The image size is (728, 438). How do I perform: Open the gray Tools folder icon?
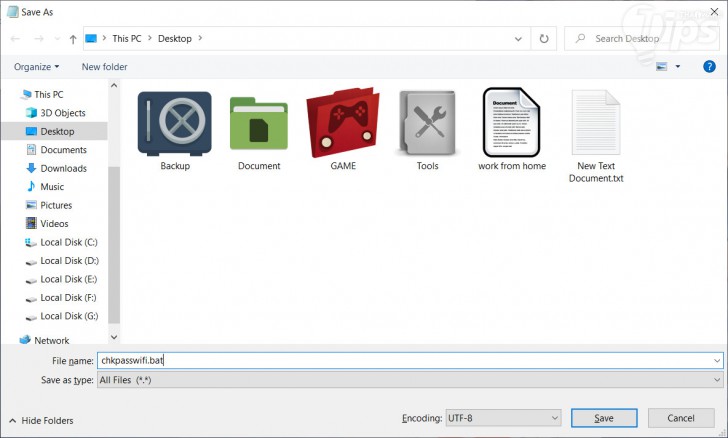click(x=427, y=123)
